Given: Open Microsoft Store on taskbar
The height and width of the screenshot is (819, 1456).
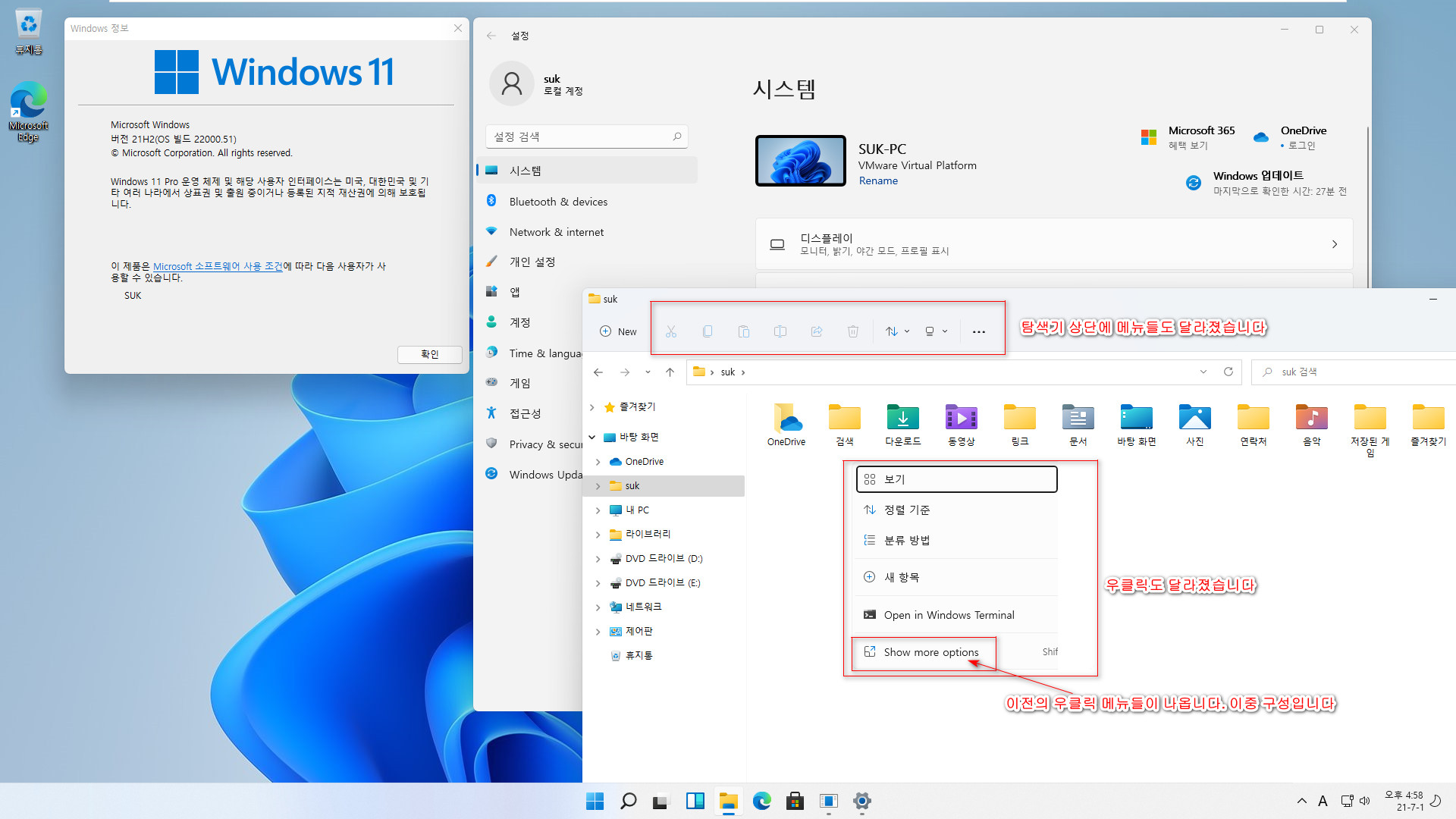Looking at the screenshot, I should pos(795,801).
